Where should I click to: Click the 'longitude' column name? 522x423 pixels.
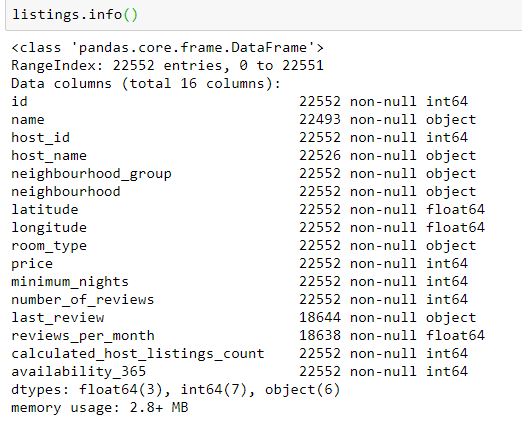click(x=49, y=228)
